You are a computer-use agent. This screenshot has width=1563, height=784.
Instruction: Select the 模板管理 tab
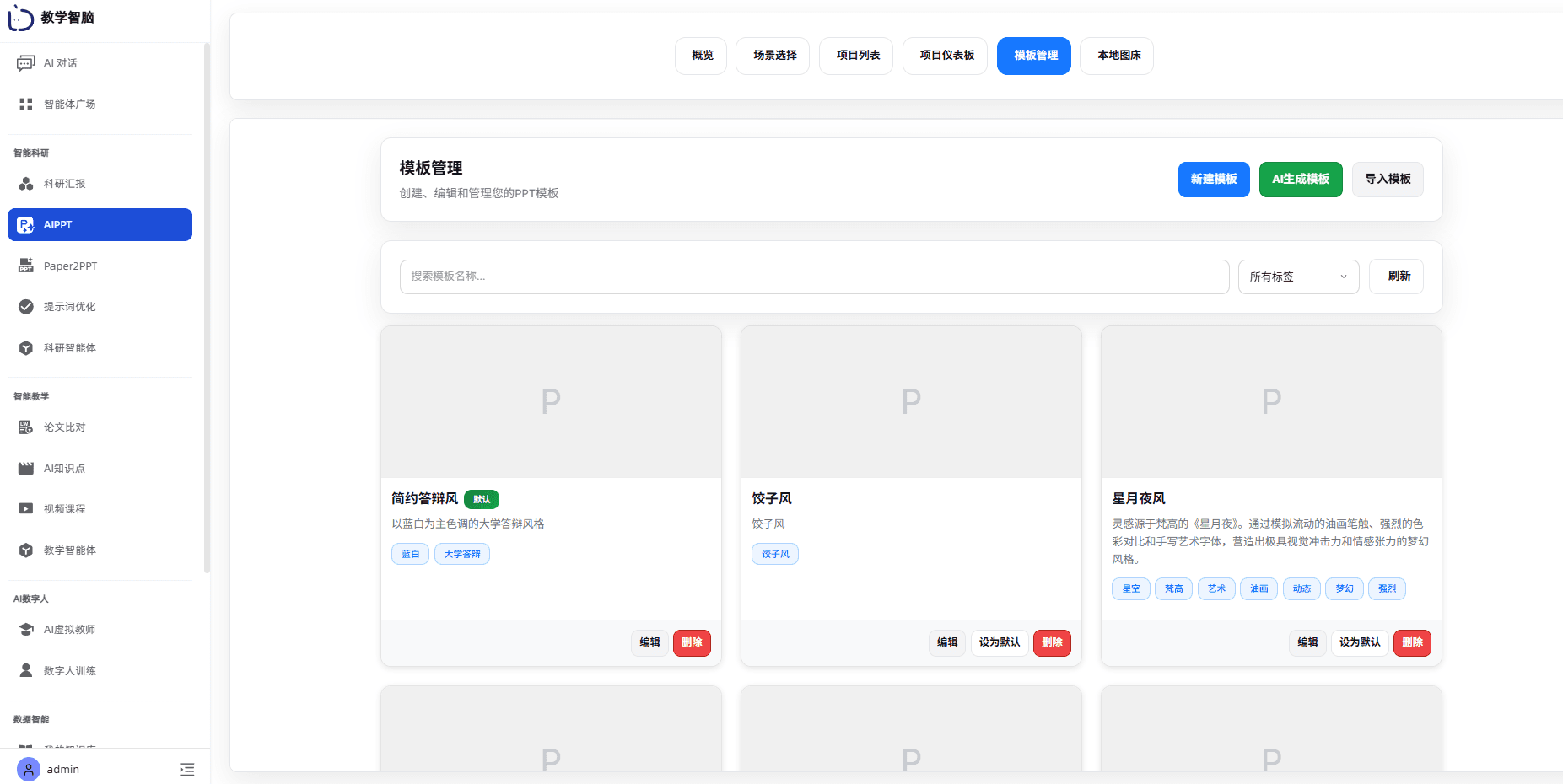click(1035, 56)
